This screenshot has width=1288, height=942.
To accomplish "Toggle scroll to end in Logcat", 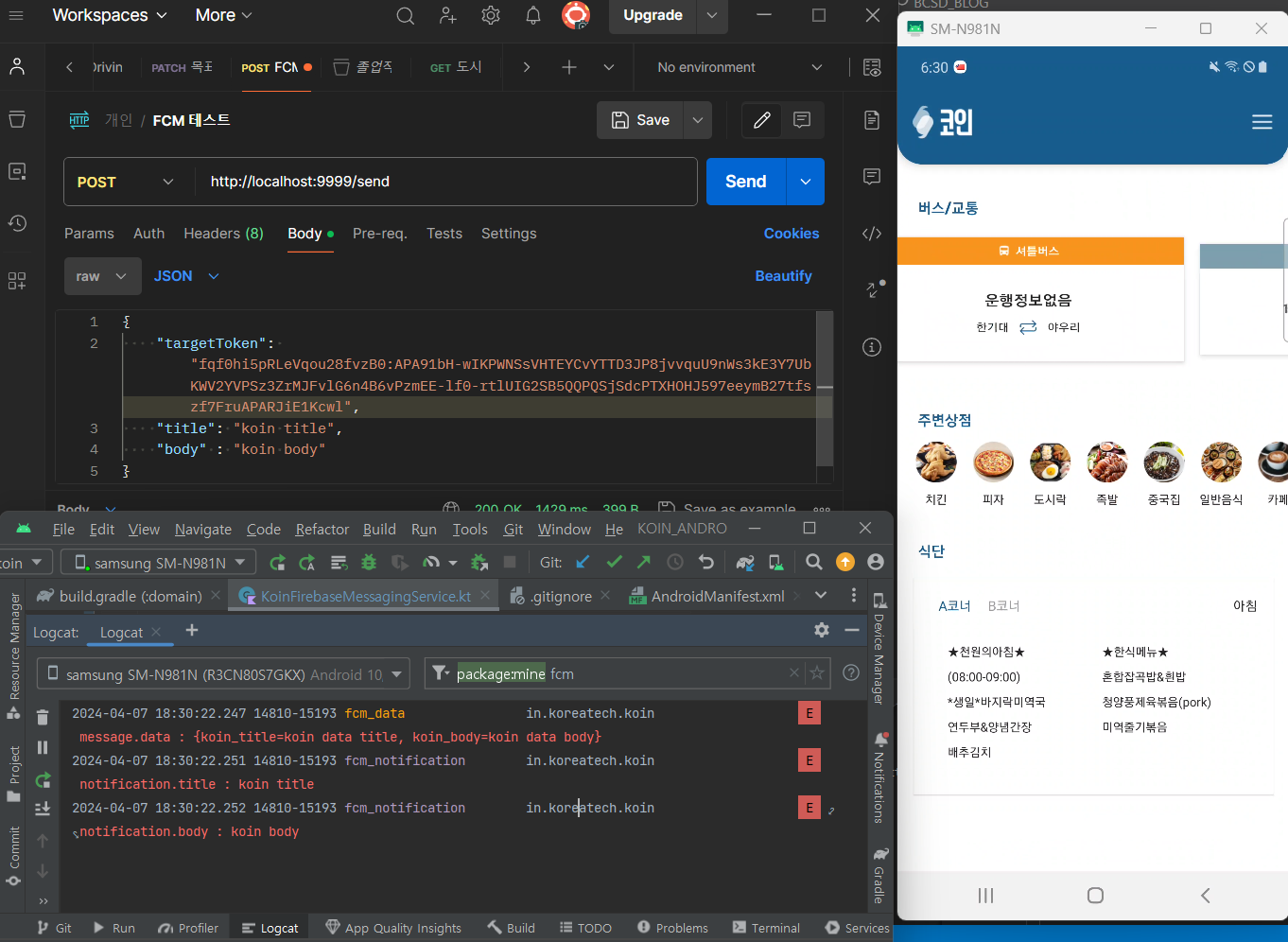I will click(43, 809).
